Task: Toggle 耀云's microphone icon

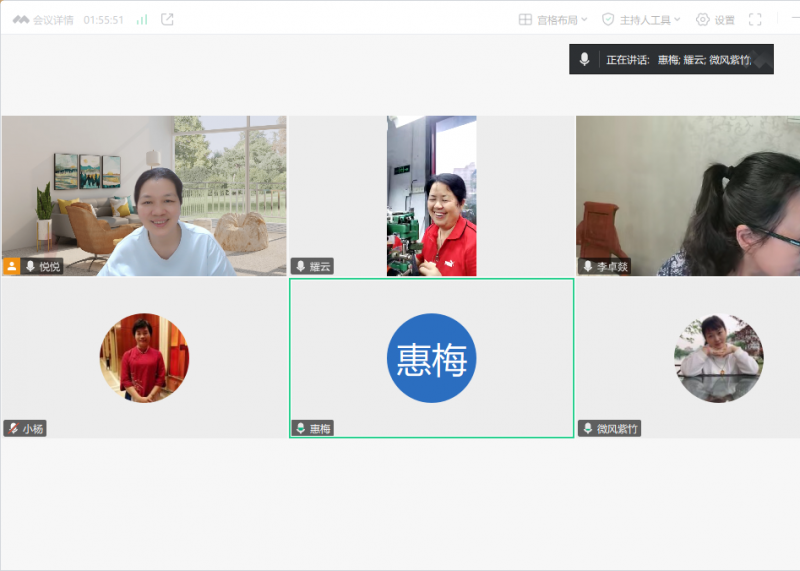Action: click(300, 266)
